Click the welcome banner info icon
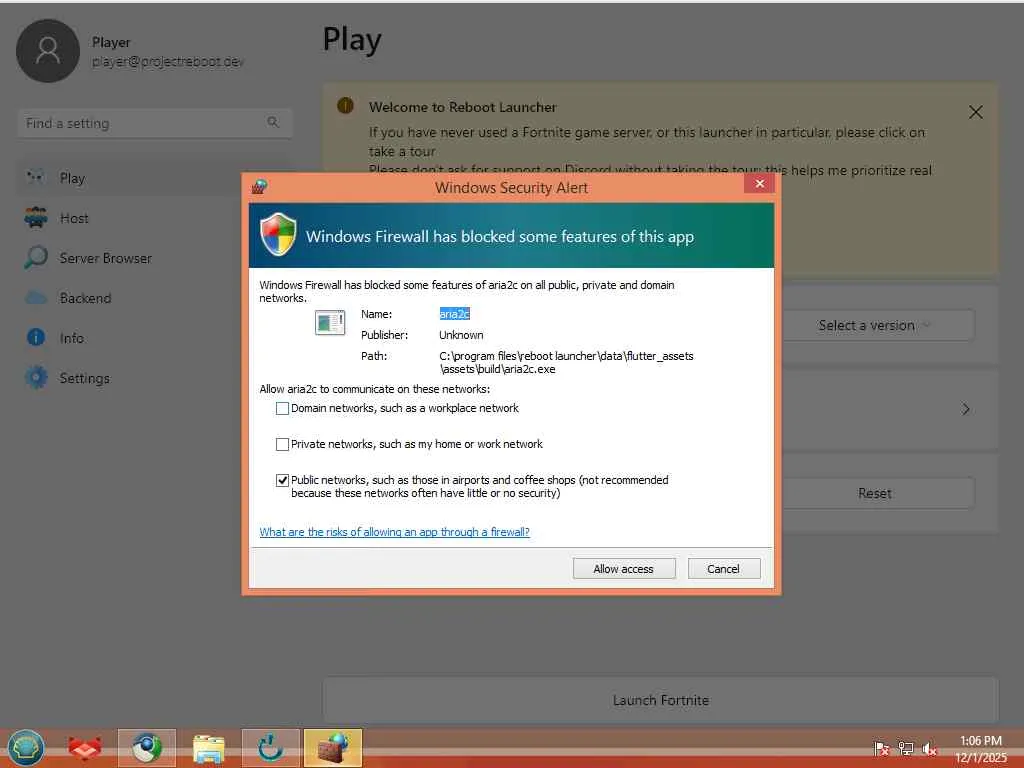This screenshot has width=1024, height=768. pyautogui.click(x=345, y=105)
